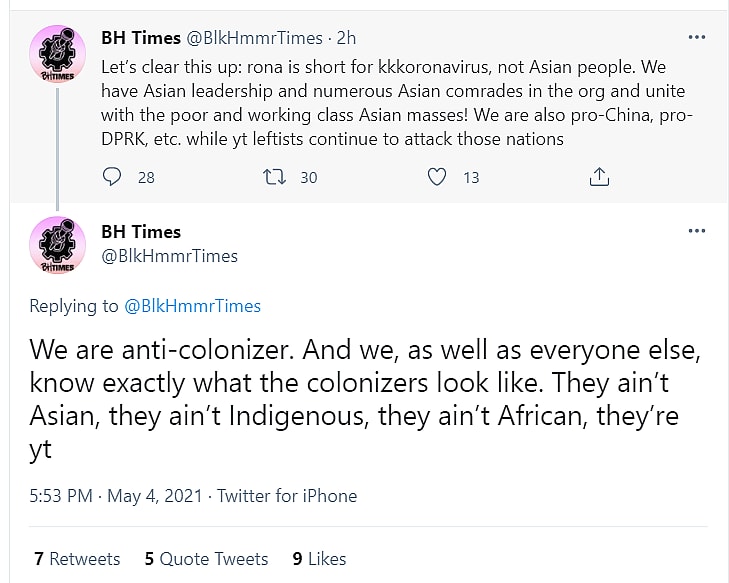View the 7 Retweets list

click(77, 558)
